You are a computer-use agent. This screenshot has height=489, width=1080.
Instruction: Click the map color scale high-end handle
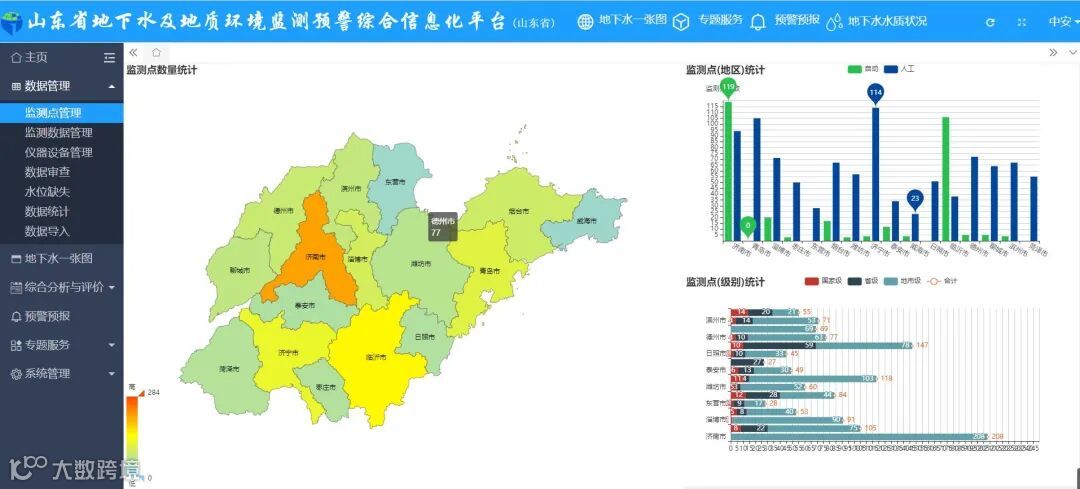point(141,393)
